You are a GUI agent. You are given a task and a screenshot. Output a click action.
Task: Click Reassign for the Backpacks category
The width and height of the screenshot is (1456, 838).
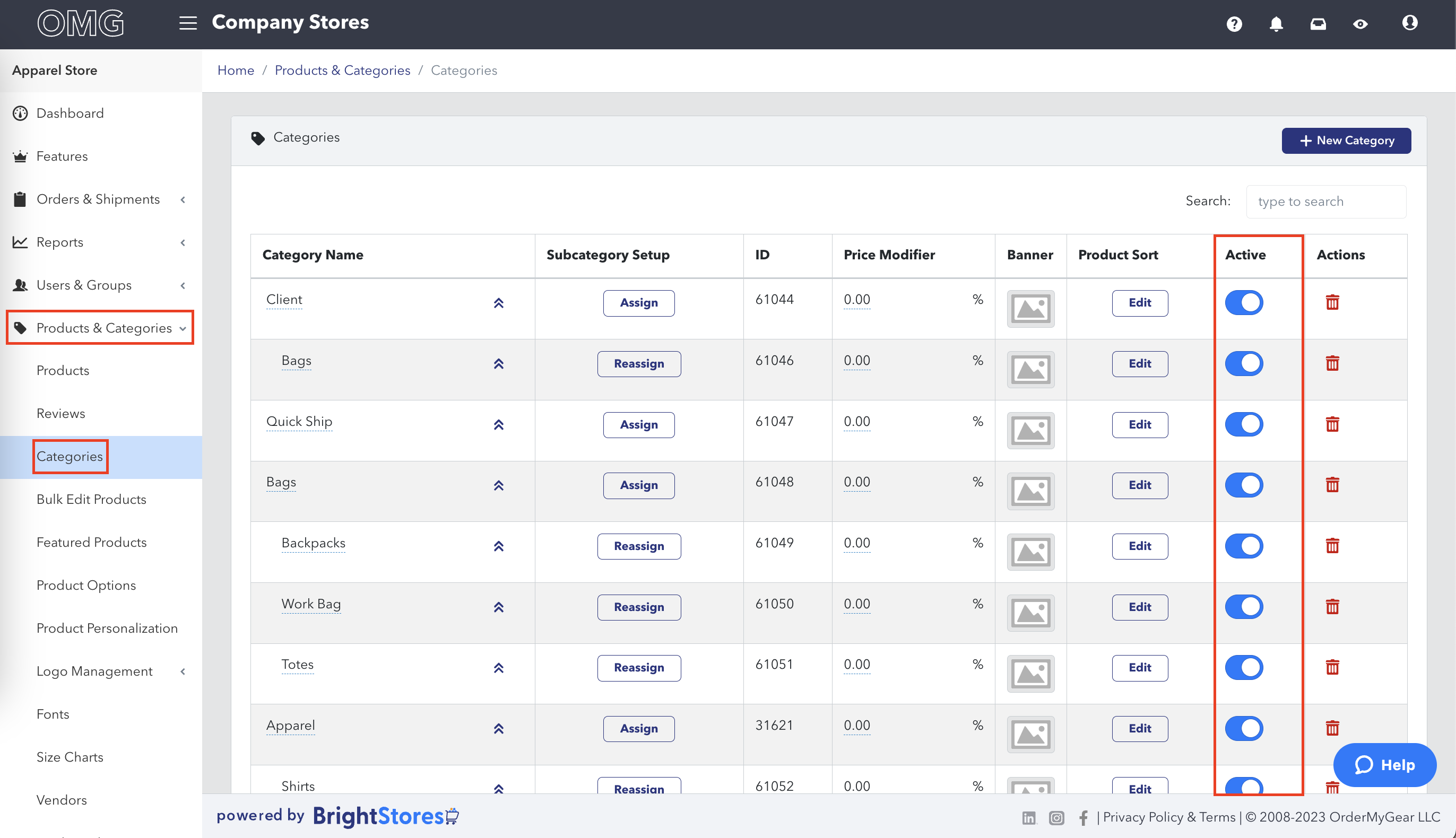pyautogui.click(x=638, y=546)
